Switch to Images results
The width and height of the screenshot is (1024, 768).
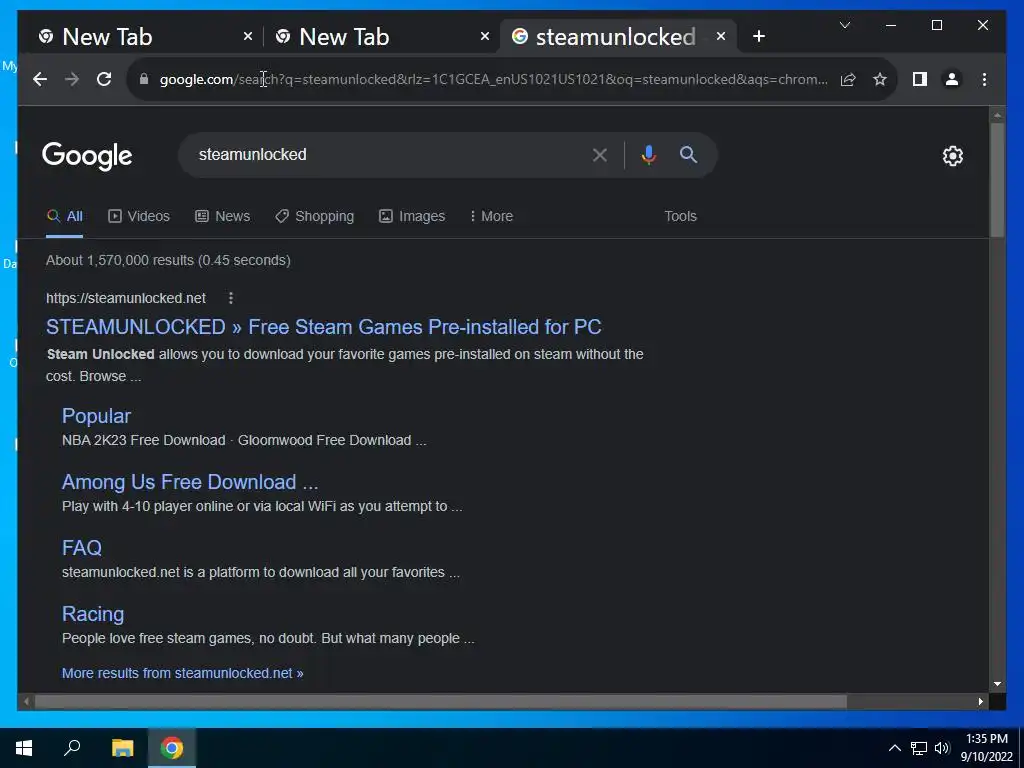coord(412,216)
